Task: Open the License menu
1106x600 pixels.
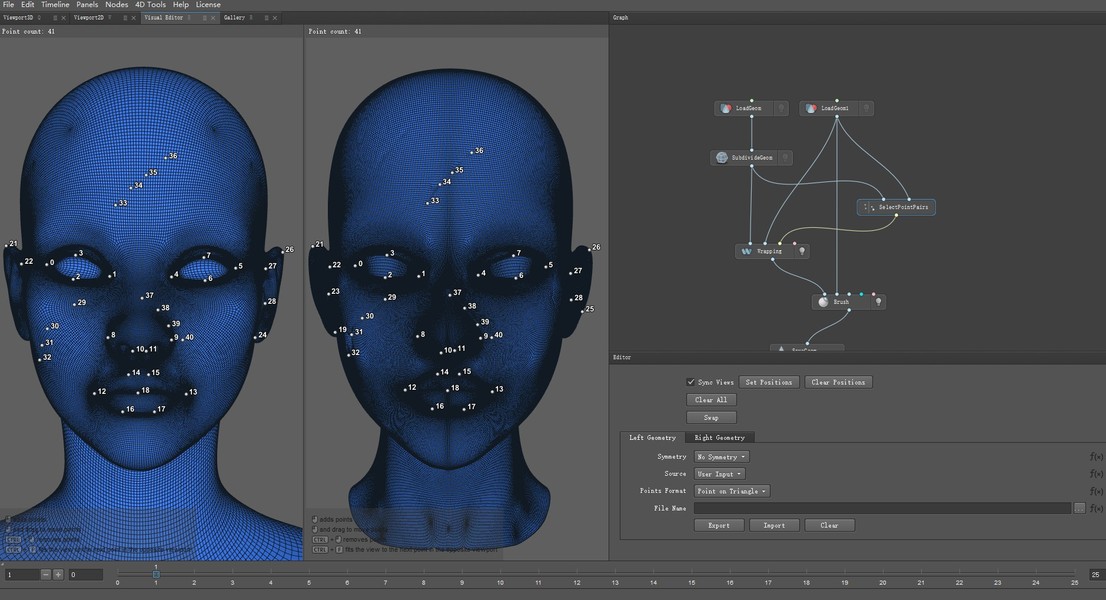Action: pos(208,4)
